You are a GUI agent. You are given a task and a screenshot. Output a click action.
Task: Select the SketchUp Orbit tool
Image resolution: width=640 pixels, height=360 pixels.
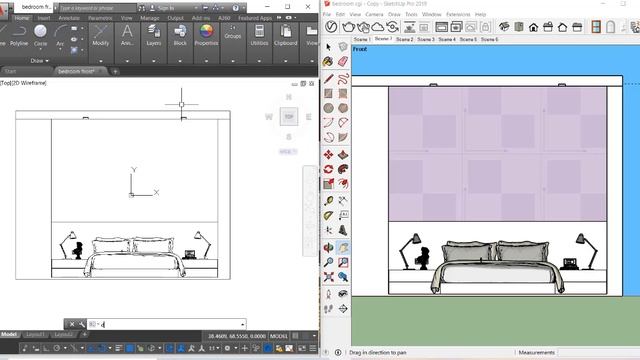click(328, 247)
